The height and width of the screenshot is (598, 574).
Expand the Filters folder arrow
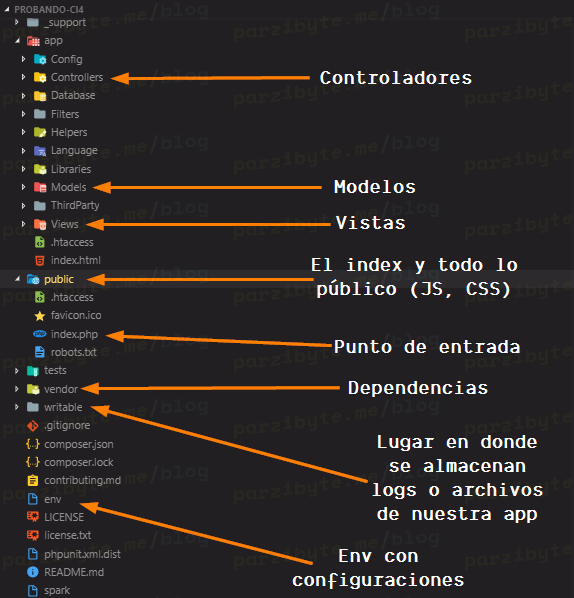[x=24, y=114]
